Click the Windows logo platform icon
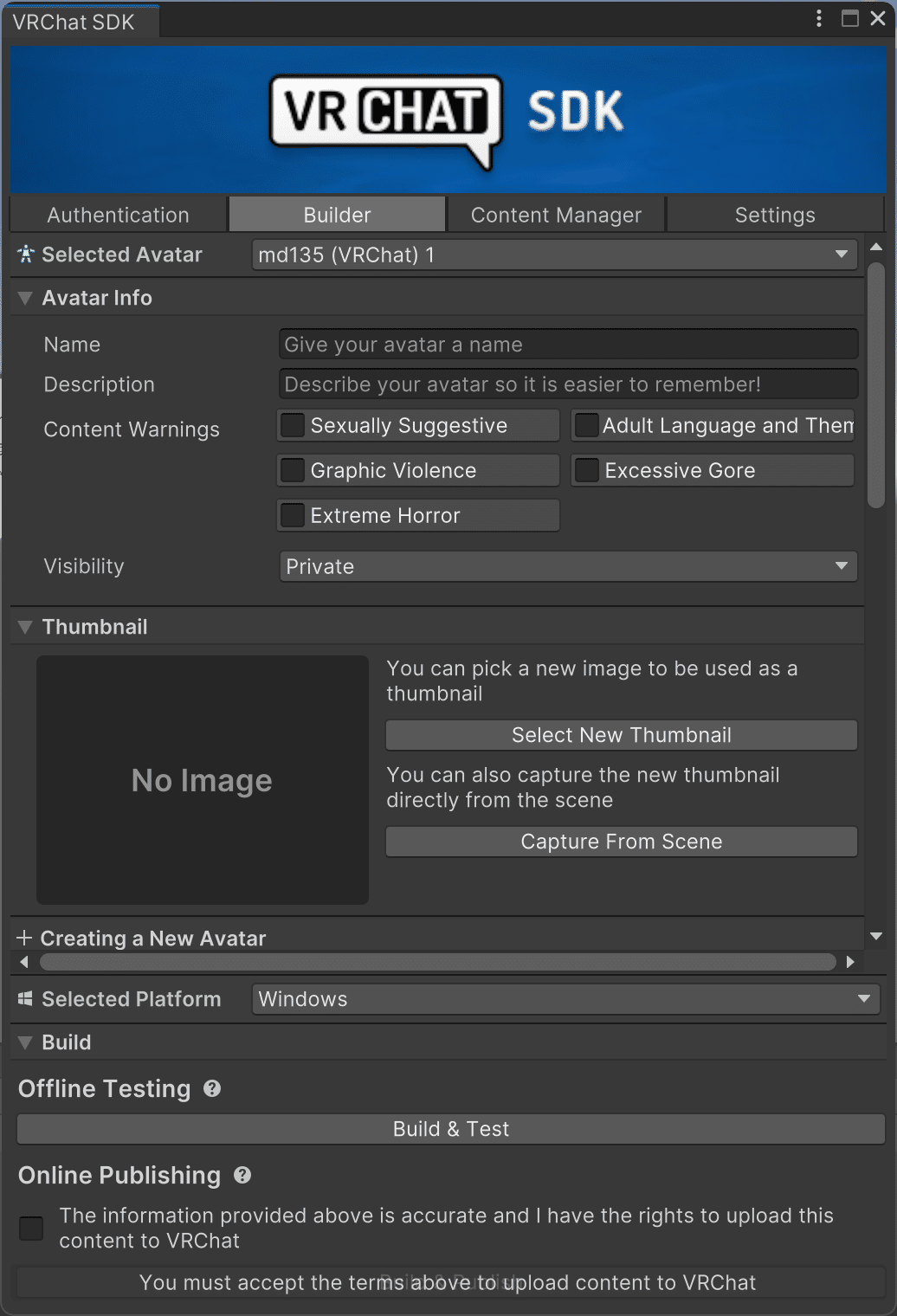Viewport: 897px width, 1316px height. (25, 999)
